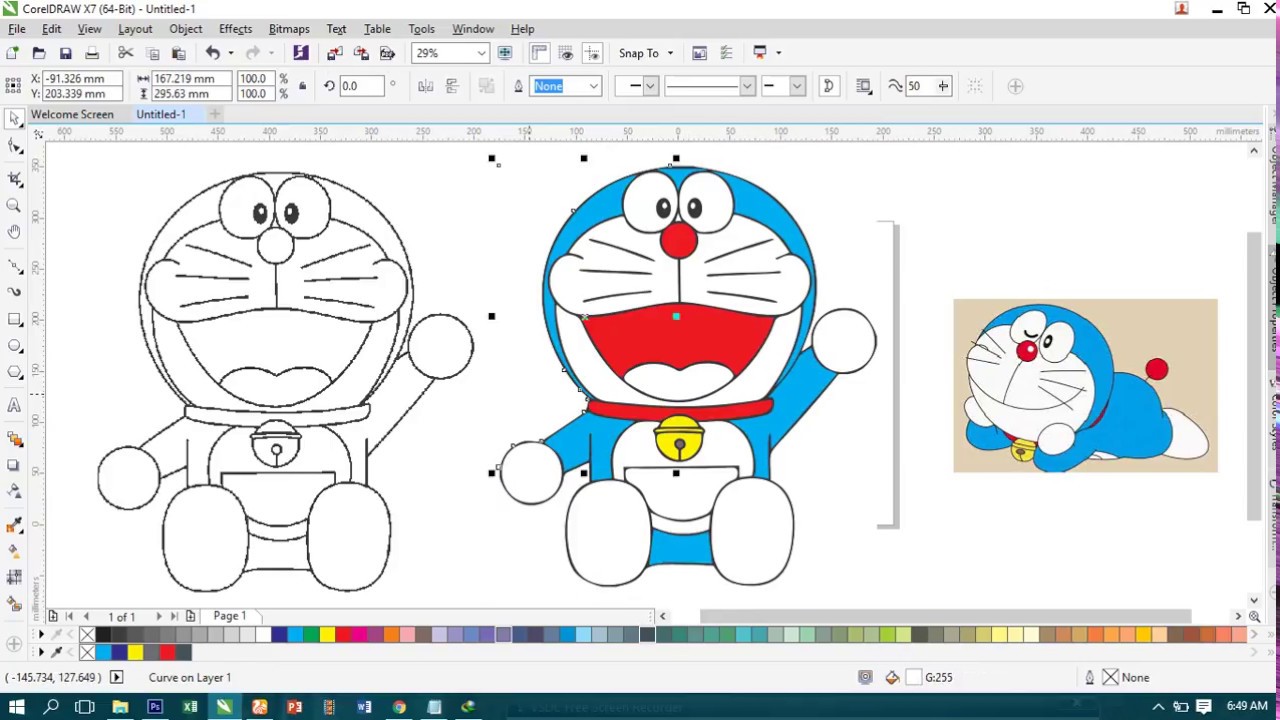The image size is (1280, 720).
Task: Click the Undo arrow
Action: pyautogui.click(x=213, y=53)
